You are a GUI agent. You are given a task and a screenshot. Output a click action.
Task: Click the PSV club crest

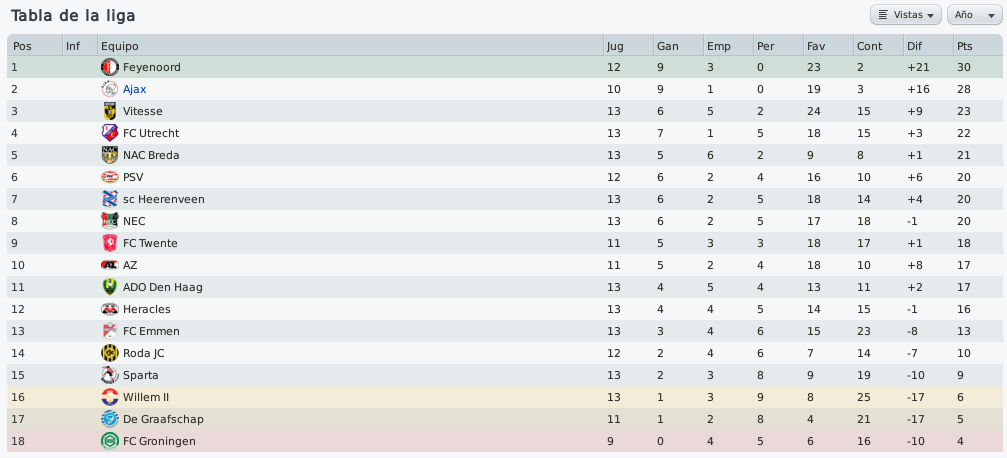pos(110,177)
